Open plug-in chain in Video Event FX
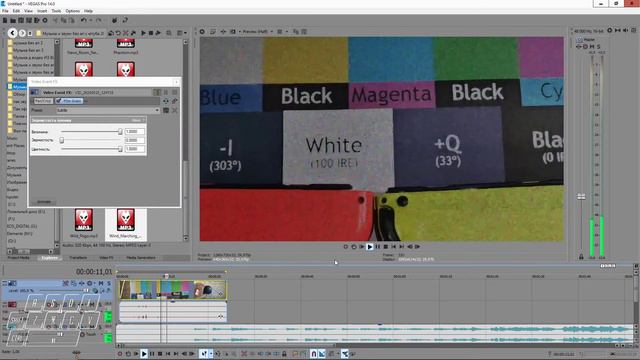640x360 pixels. pyautogui.click(x=166, y=101)
